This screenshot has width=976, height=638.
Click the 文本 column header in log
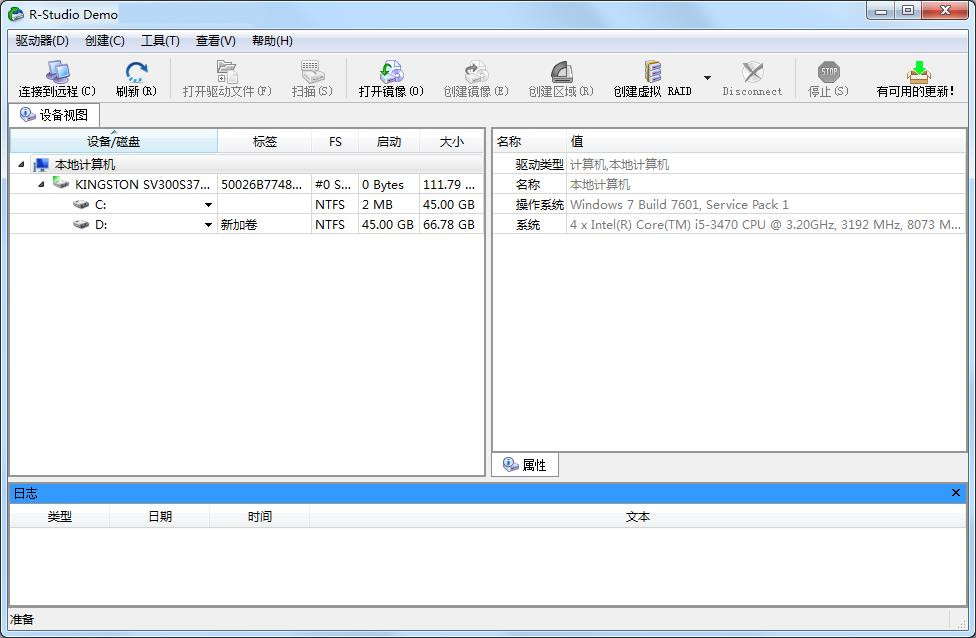637,517
